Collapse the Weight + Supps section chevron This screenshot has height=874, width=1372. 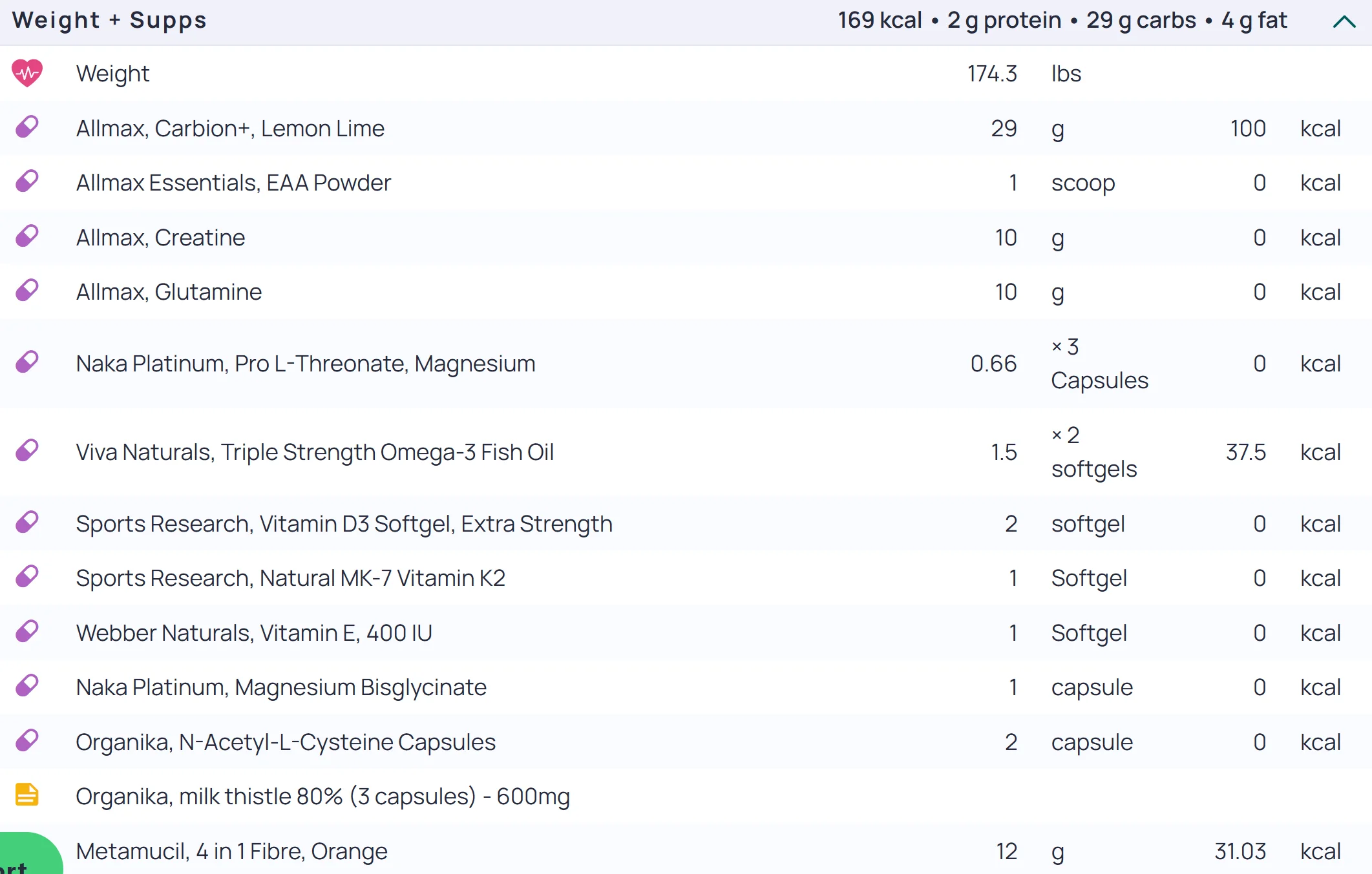(1344, 21)
